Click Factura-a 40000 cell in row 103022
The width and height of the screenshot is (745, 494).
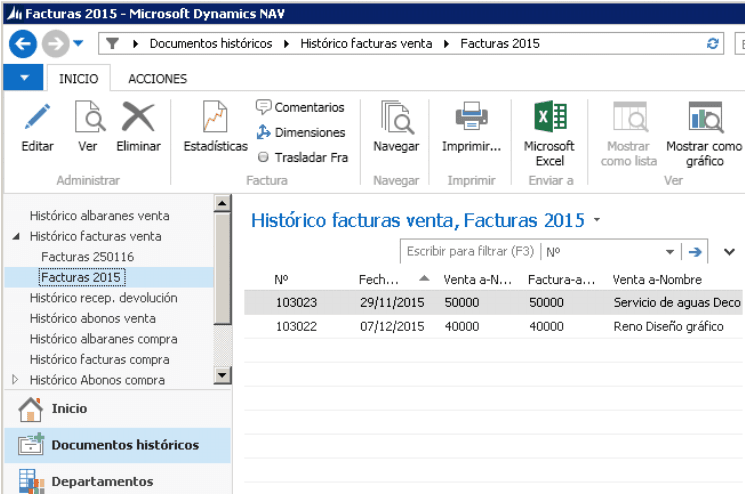pos(546,326)
